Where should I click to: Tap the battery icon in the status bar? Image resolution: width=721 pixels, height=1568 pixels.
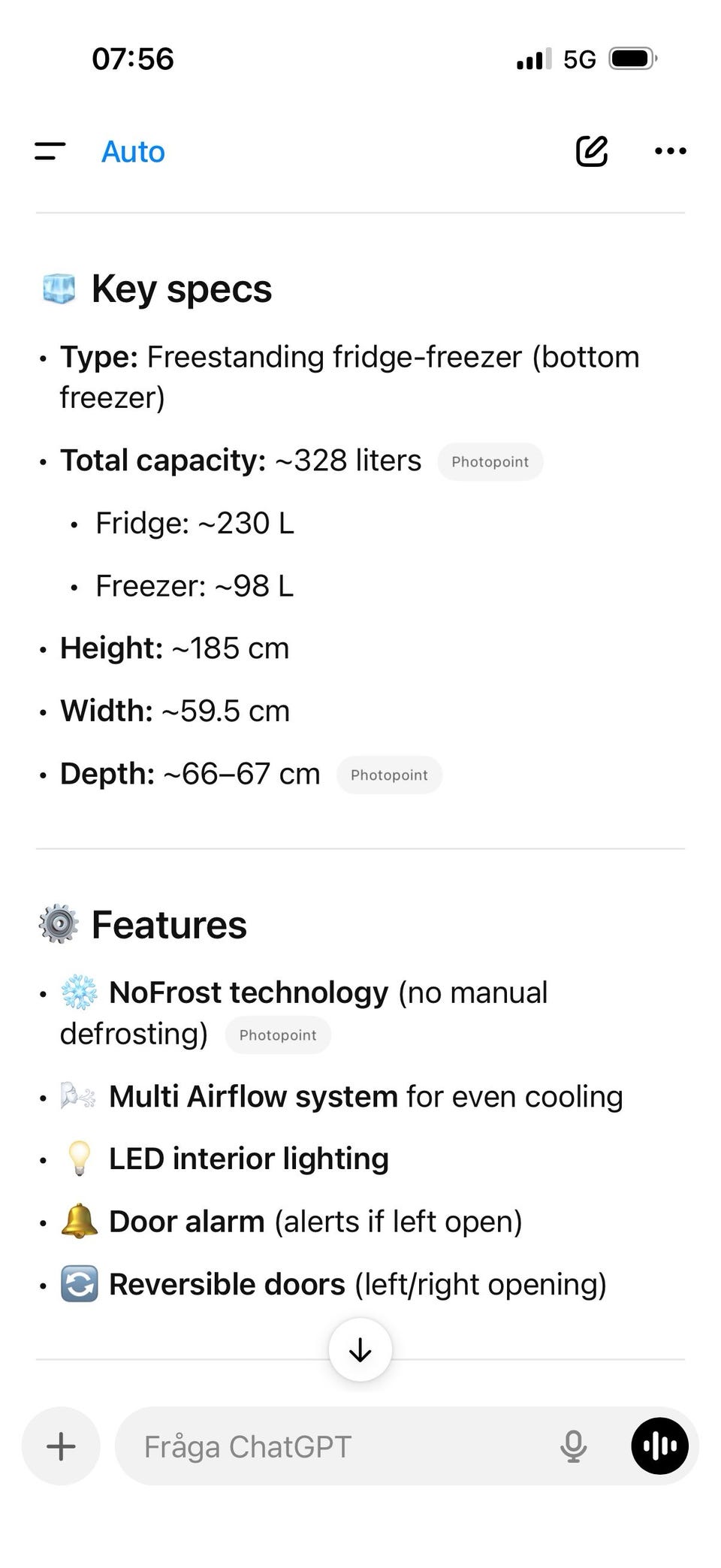click(632, 59)
